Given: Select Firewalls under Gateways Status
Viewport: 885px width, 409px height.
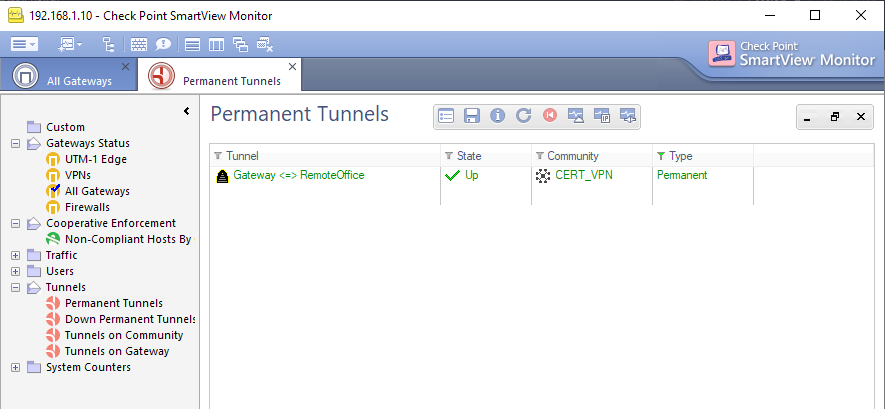Looking at the screenshot, I should click(x=87, y=207).
